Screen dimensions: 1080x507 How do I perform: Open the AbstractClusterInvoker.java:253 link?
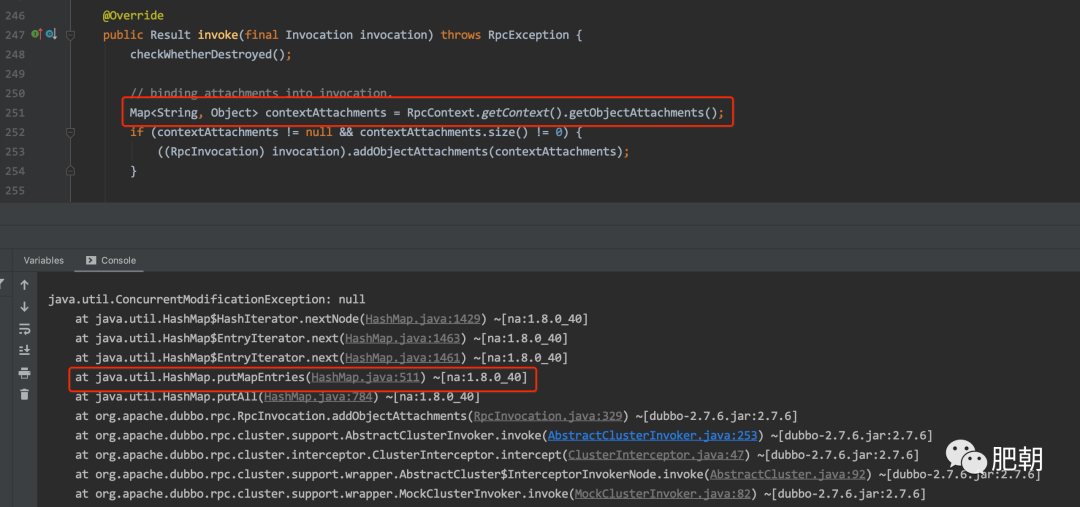click(x=652, y=435)
